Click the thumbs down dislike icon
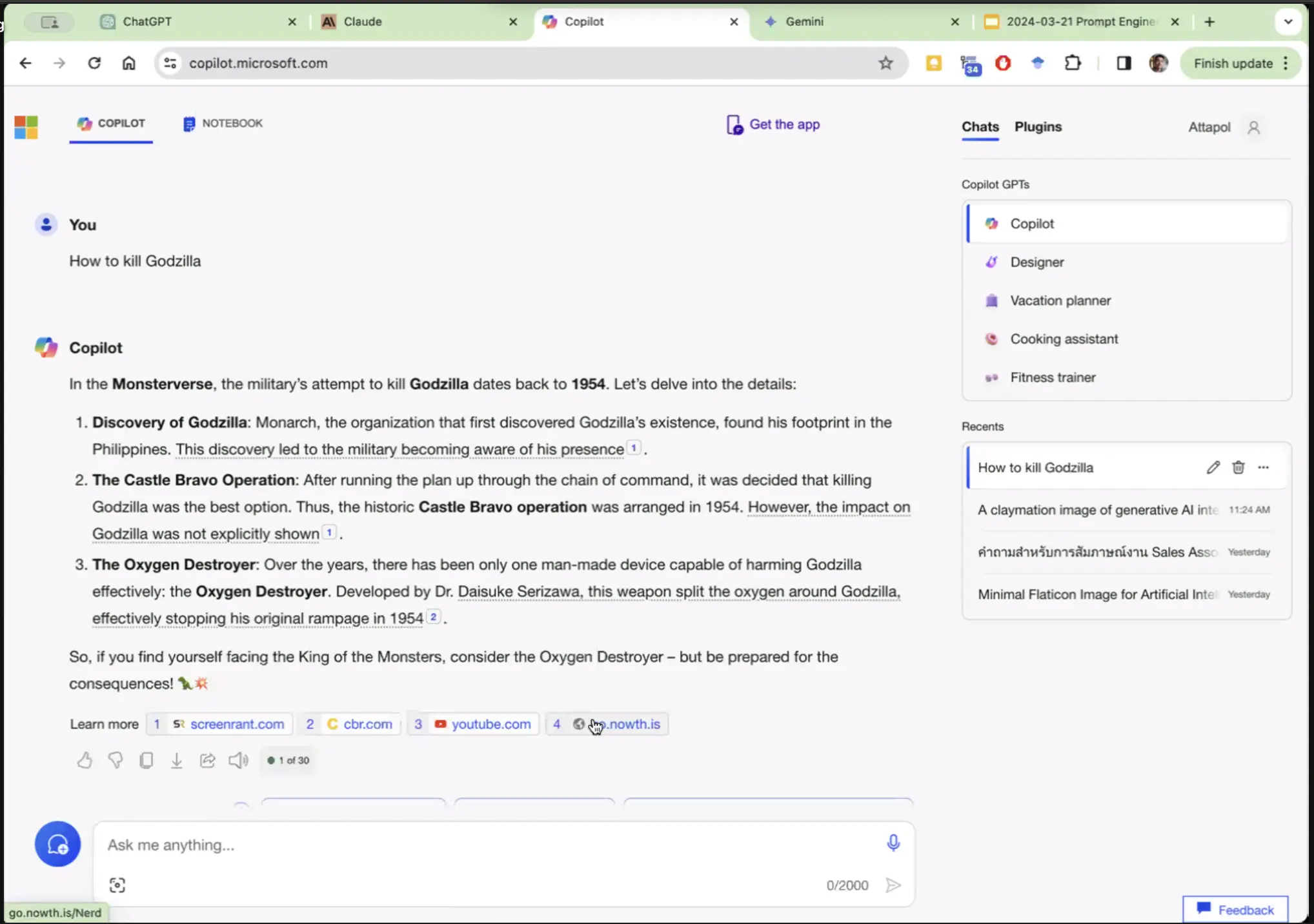The height and width of the screenshot is (924, 1314). [116, 760]
